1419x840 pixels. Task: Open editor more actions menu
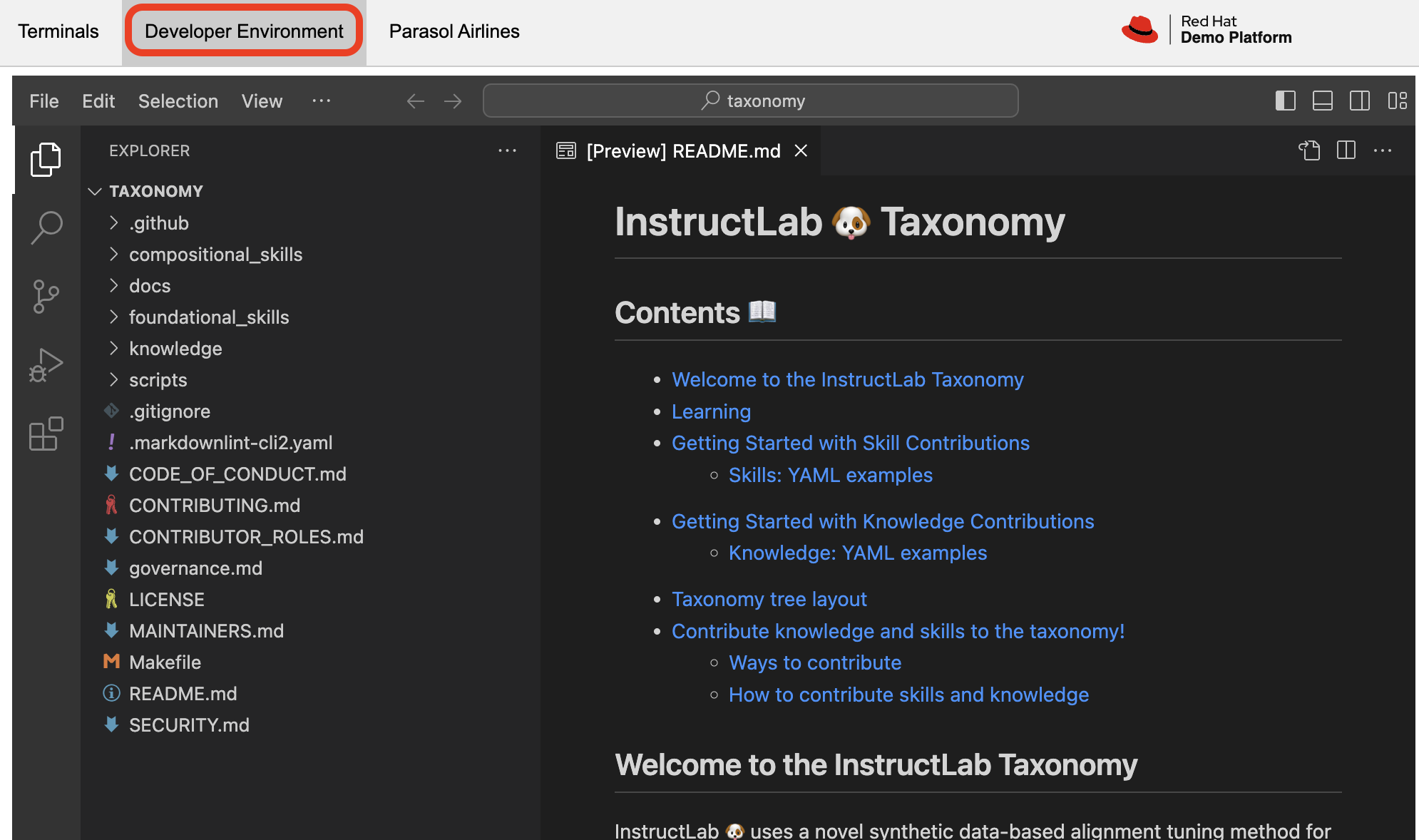pyautogui.click(x=1383, y=150)
